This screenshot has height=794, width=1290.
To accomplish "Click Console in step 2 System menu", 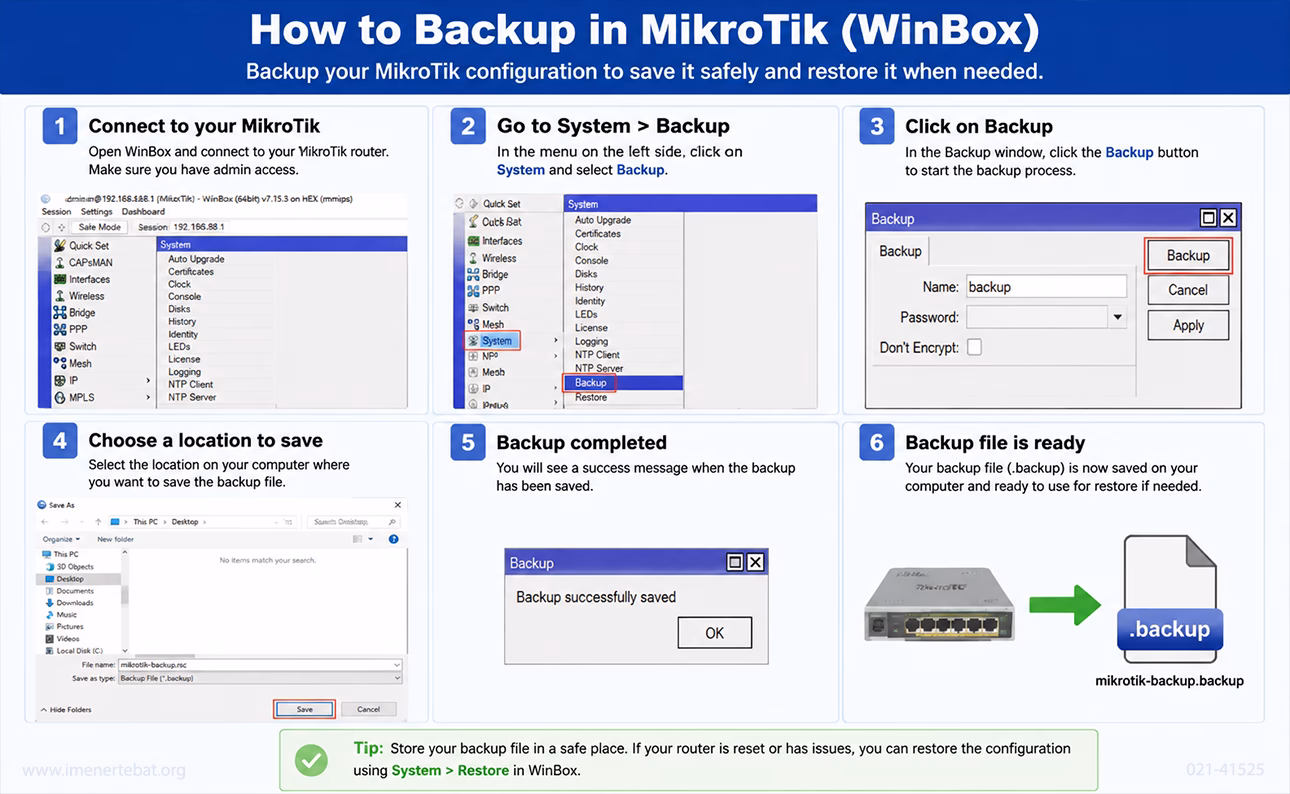I will [591, 260].
